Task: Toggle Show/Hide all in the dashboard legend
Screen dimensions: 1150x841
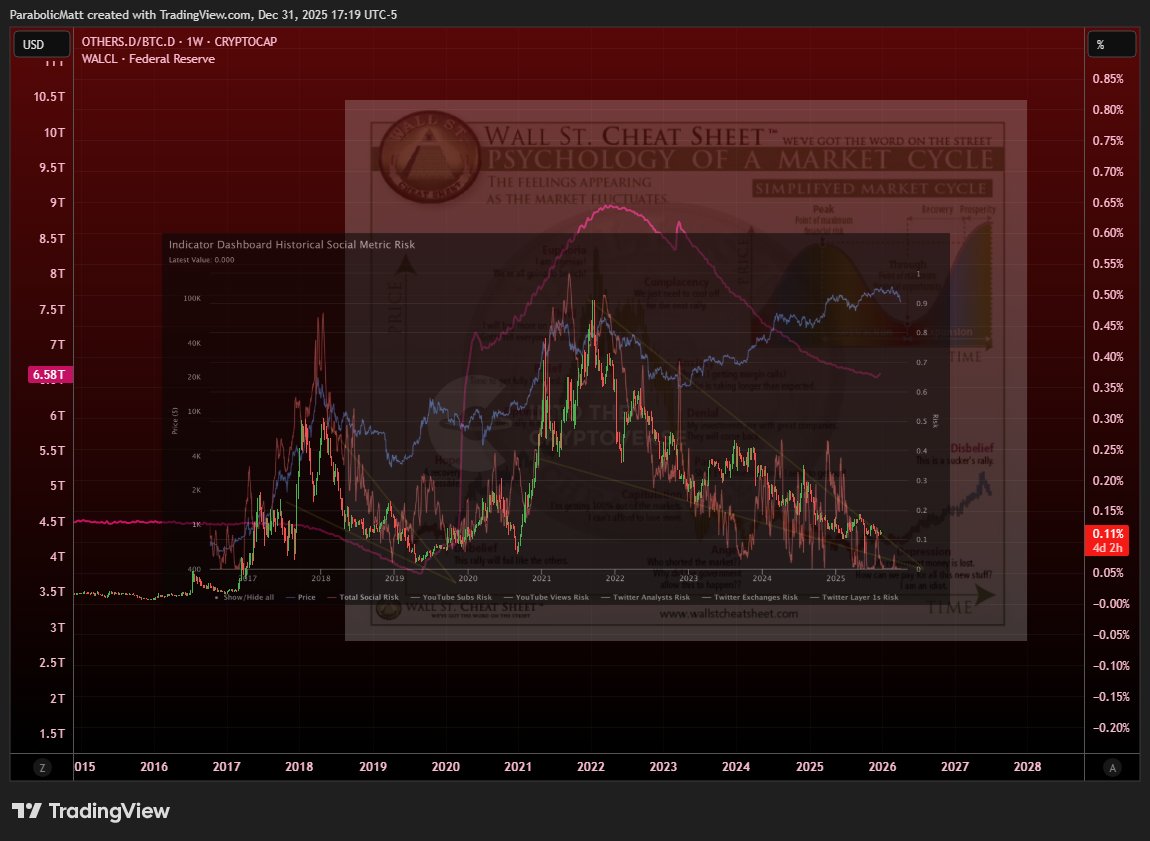Action: coord(245,597)
